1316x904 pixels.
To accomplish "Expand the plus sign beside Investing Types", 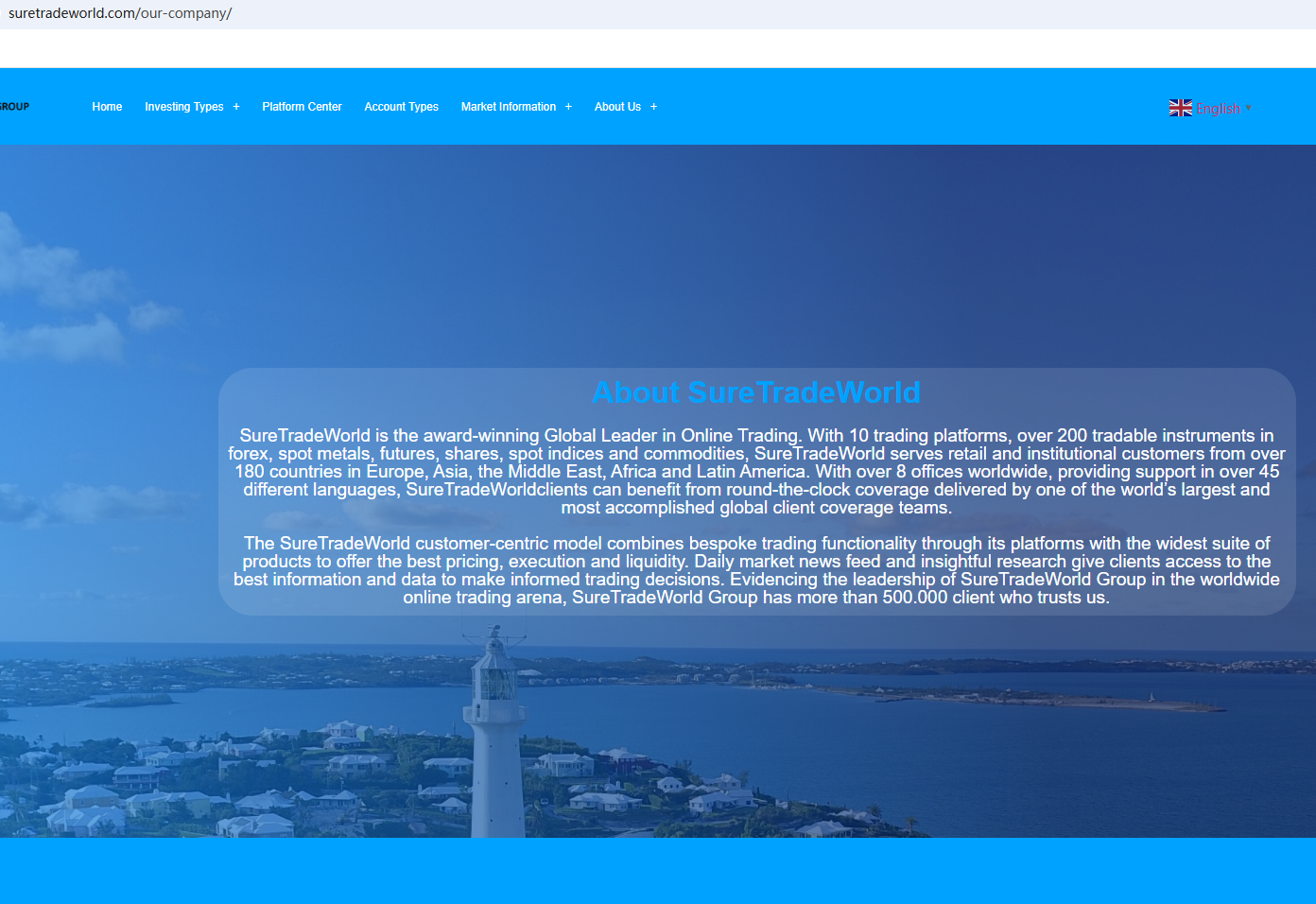I will 236,107.
